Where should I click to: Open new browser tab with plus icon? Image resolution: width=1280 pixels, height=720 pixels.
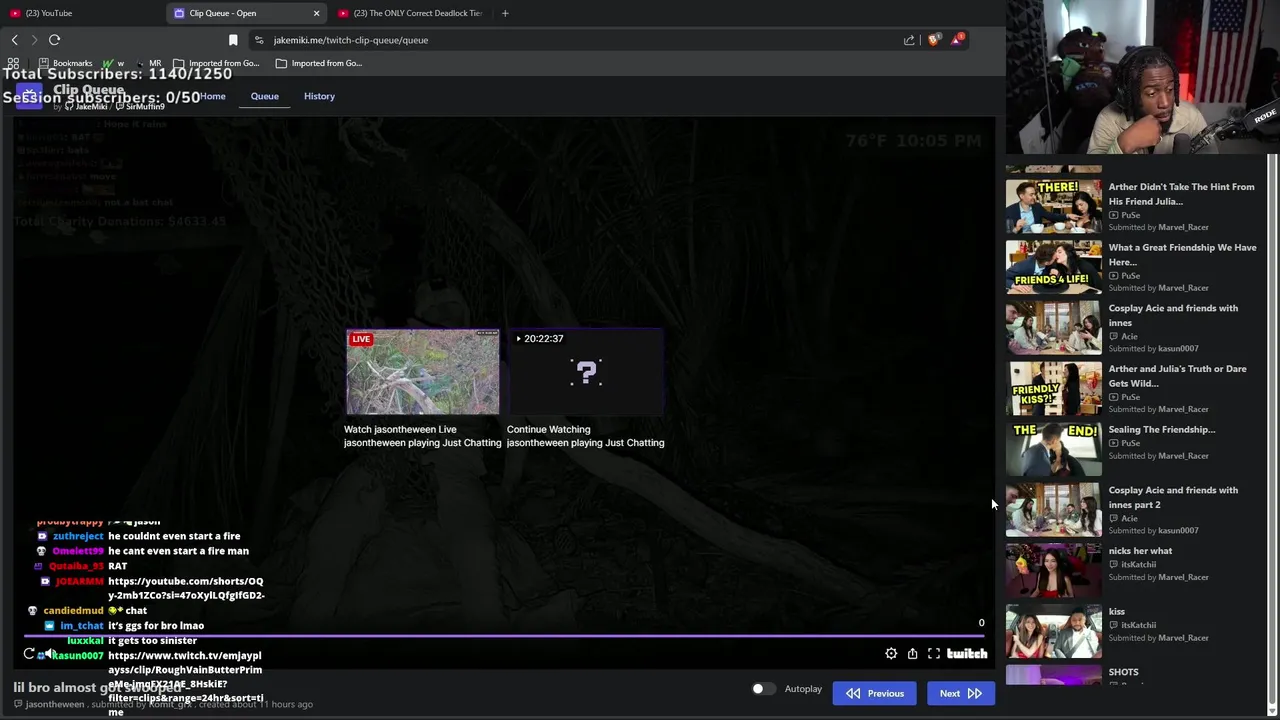[x=505, y=13]
